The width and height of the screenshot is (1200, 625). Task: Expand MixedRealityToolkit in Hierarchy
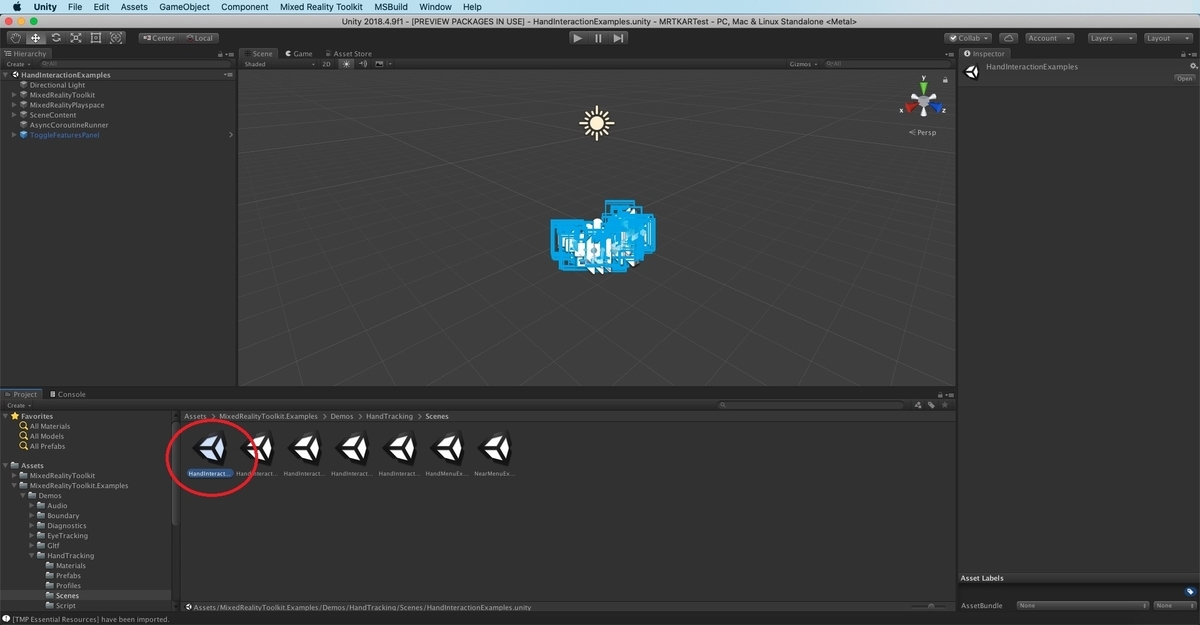14,95
